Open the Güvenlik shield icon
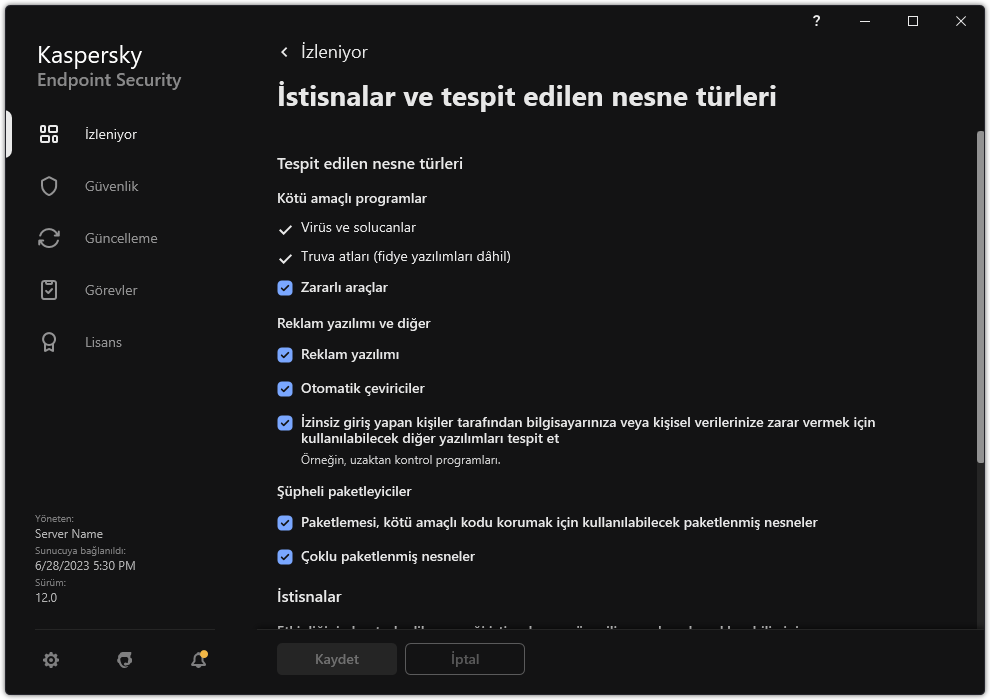The width and height of the screenshot is (990, 700). tap(48, 185)
